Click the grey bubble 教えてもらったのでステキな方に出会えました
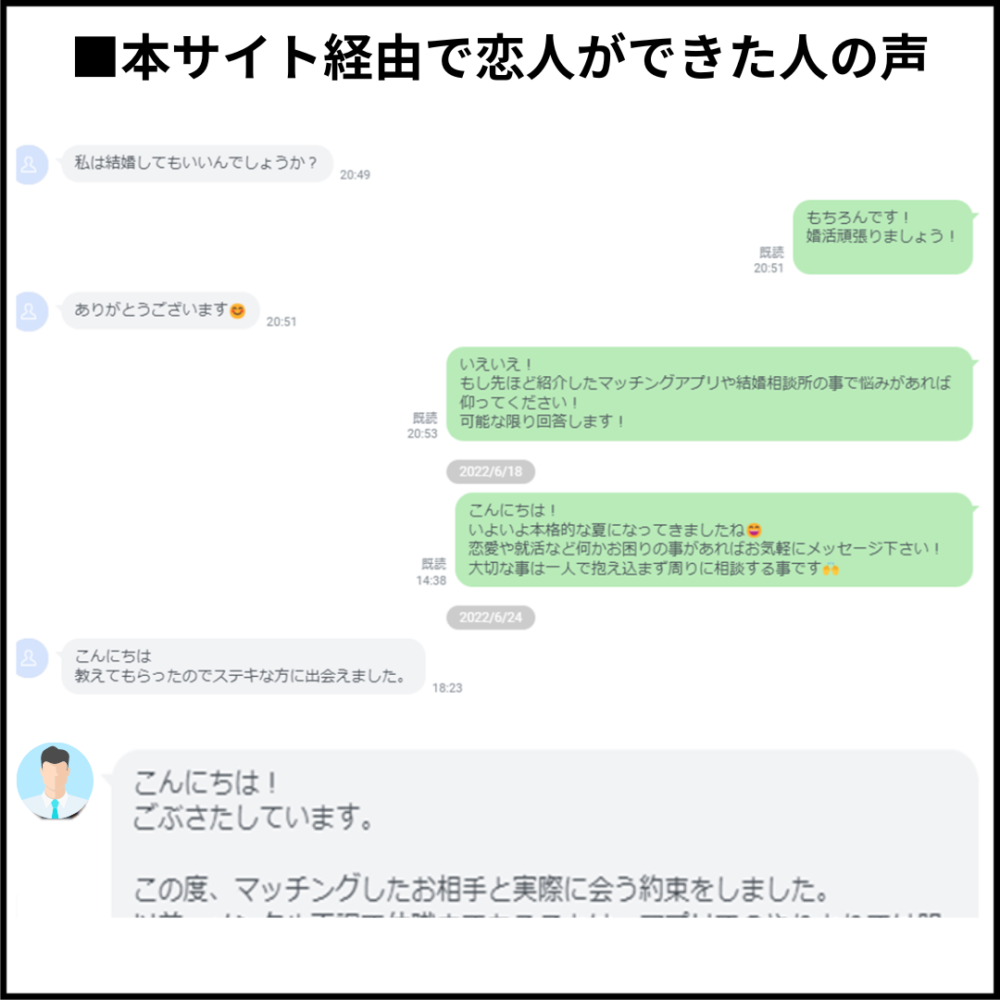The image size is (1000, 1000). click(x=243, y=666)
